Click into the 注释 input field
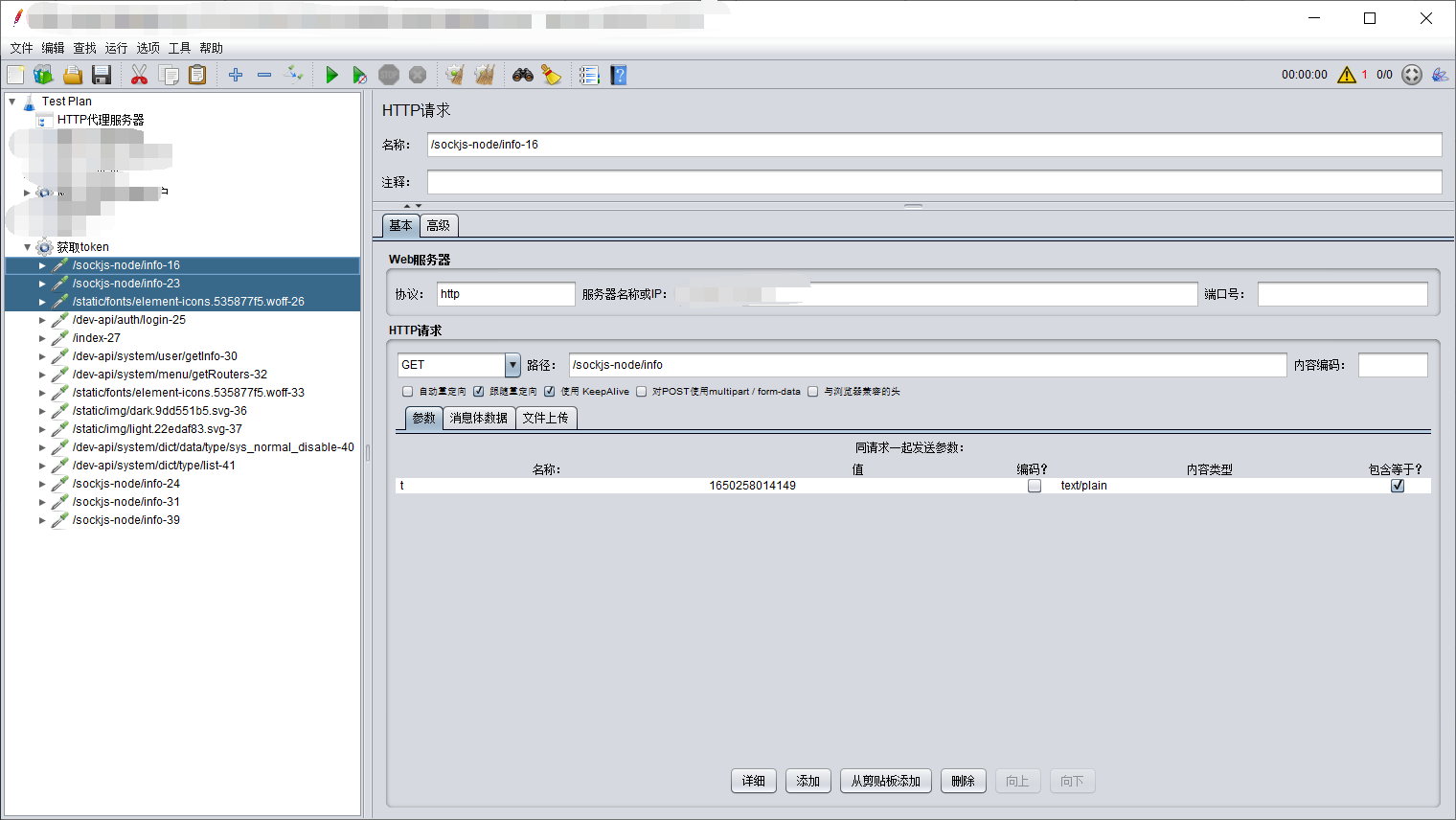 [x=934, y=182]
